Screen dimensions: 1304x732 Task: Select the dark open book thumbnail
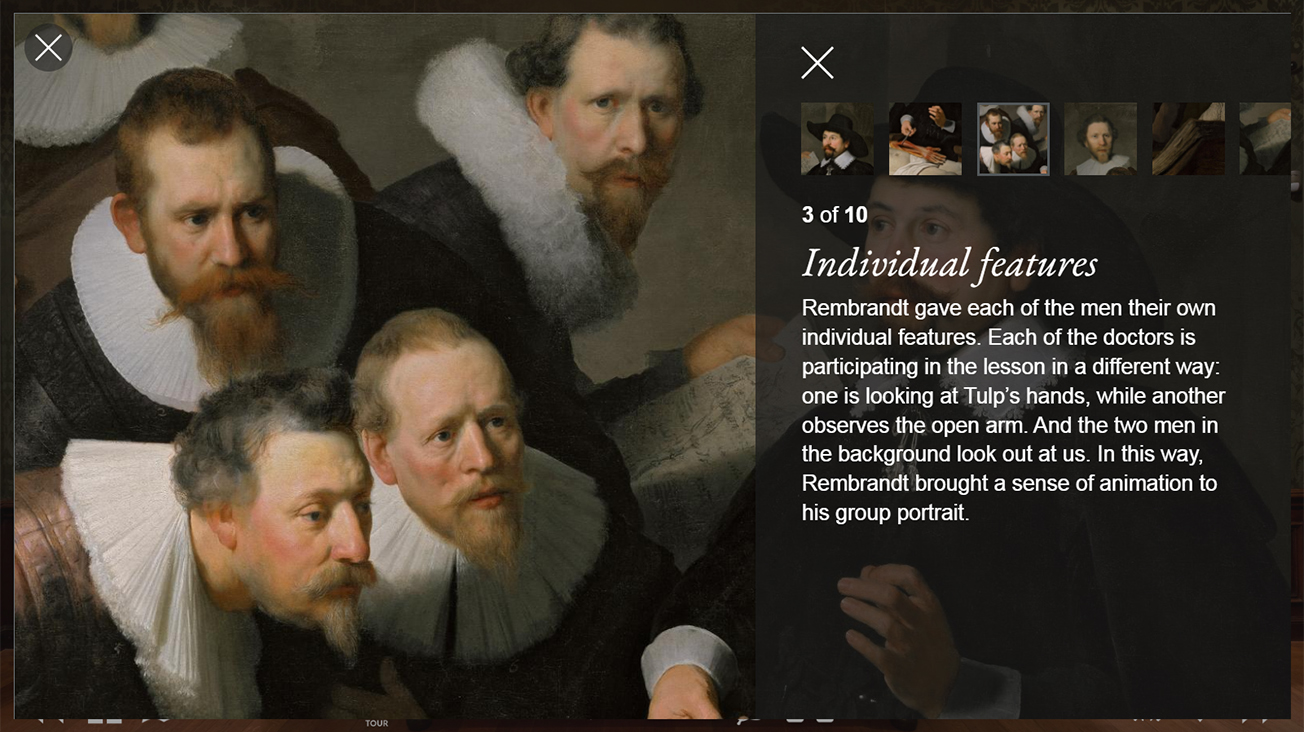click(1189, 139)
